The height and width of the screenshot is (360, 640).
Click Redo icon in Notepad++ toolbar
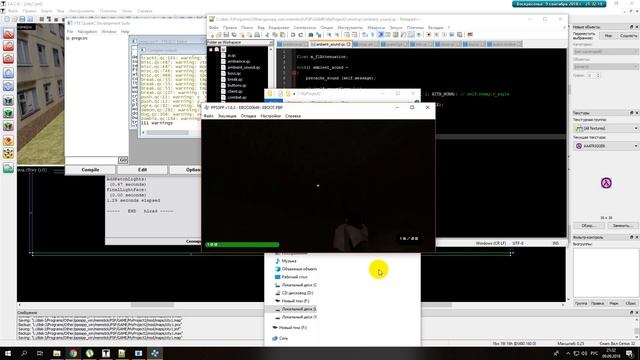(300, 35)
